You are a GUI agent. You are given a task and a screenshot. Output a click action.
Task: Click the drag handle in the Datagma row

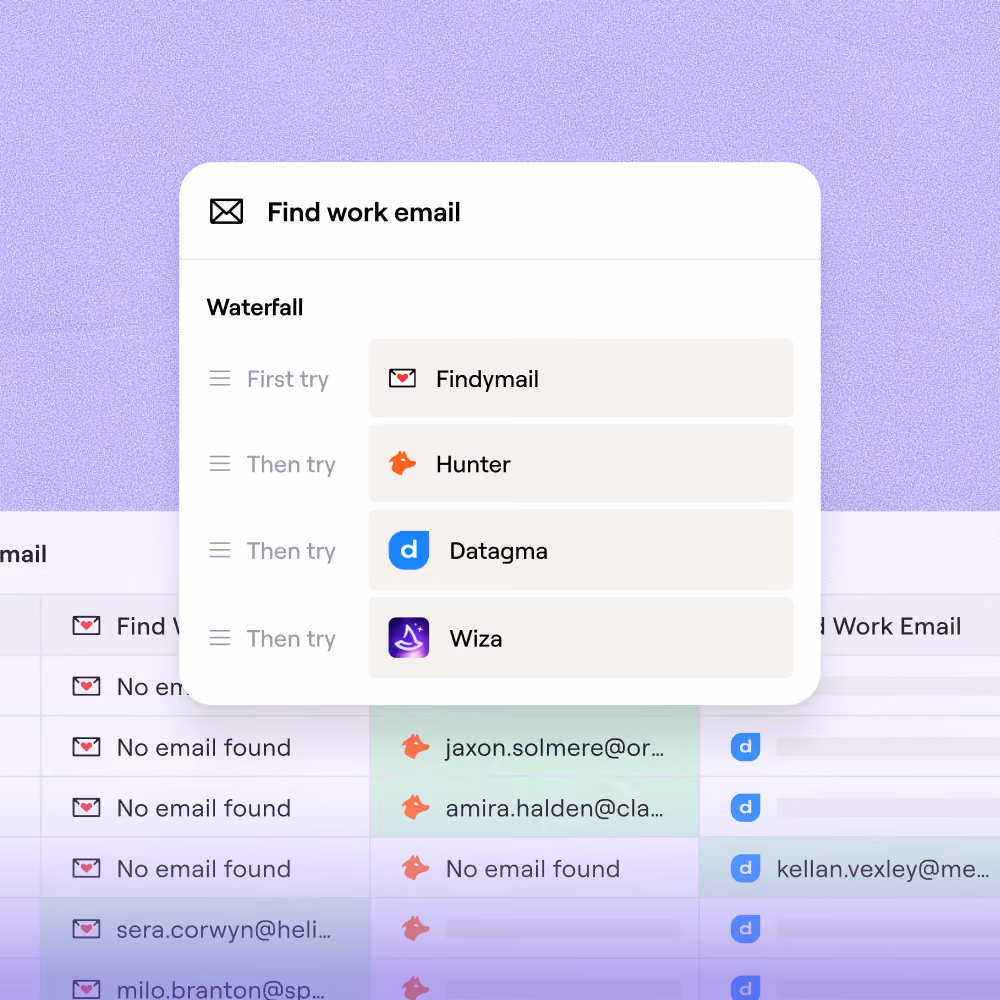point(220,550)
